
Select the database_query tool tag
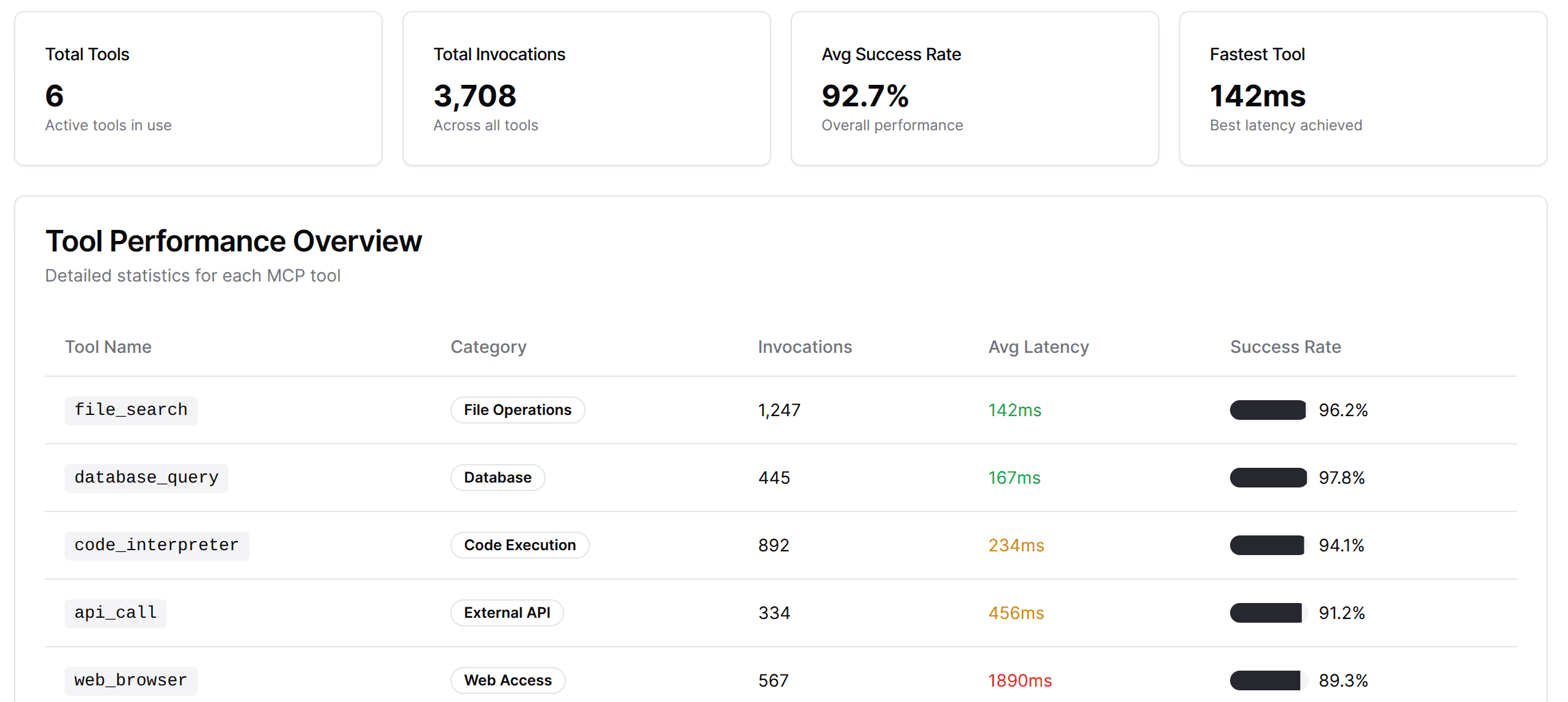click(x=146, y=478)
